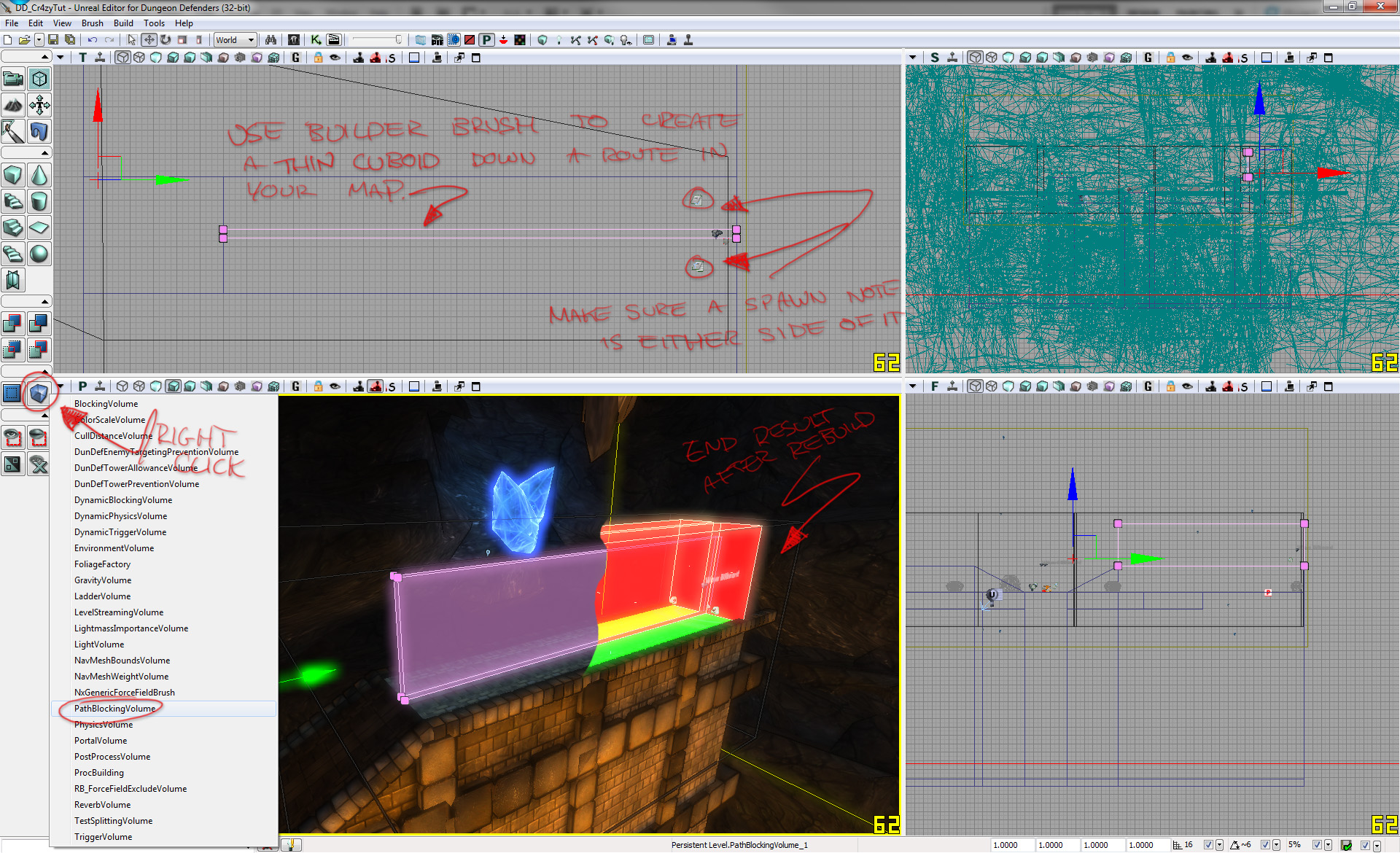Open rotation grid size dropdown
The width and height of the screenshot is (1400, 853).
coord(1276,845)
